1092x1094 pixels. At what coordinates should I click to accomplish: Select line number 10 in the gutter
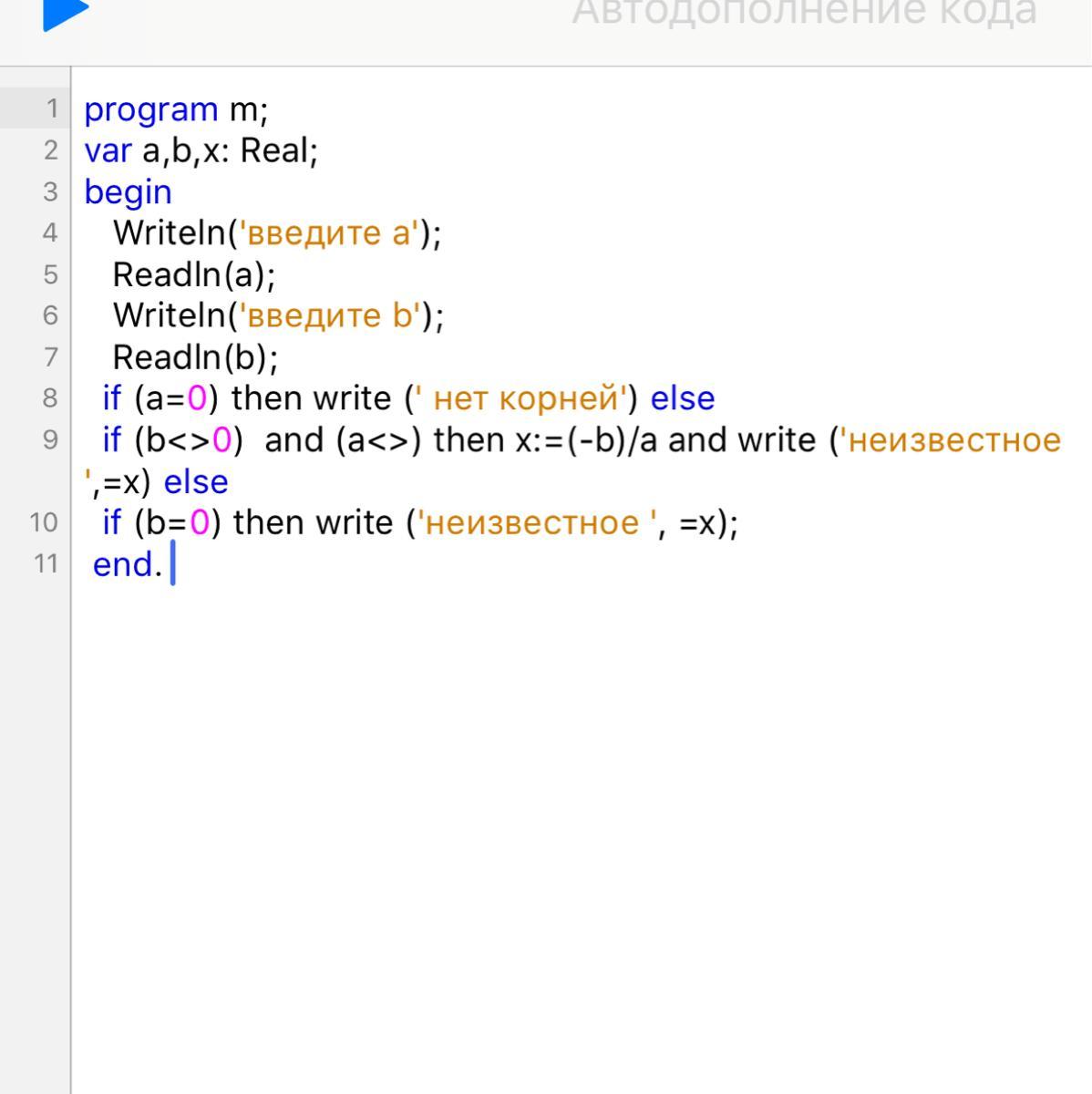(44, 522)
